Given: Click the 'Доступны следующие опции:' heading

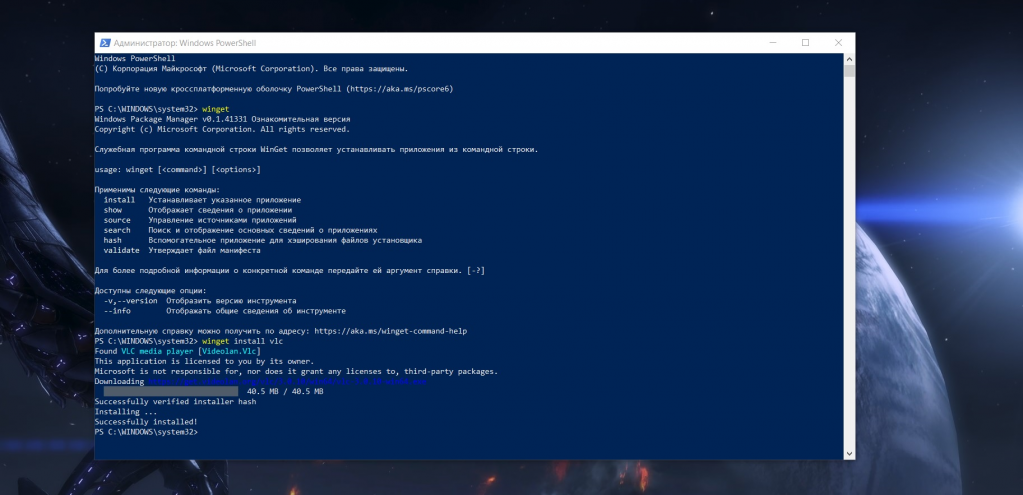Looking at the screenshot, I should pyautogui.click(x=151, y=291).
